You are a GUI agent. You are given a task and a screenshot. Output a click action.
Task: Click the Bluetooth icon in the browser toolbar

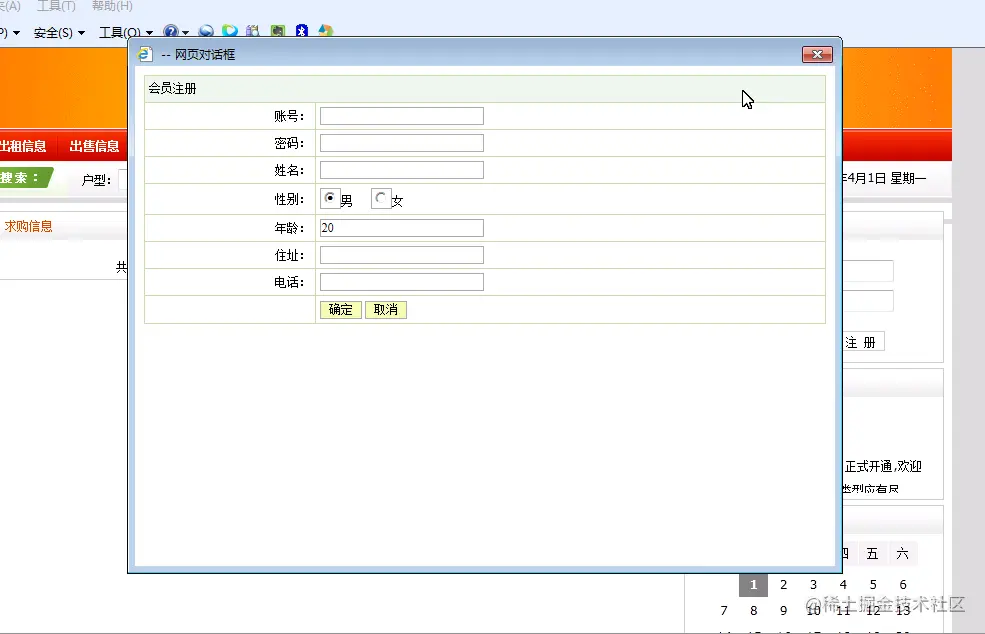coord(302,31)
